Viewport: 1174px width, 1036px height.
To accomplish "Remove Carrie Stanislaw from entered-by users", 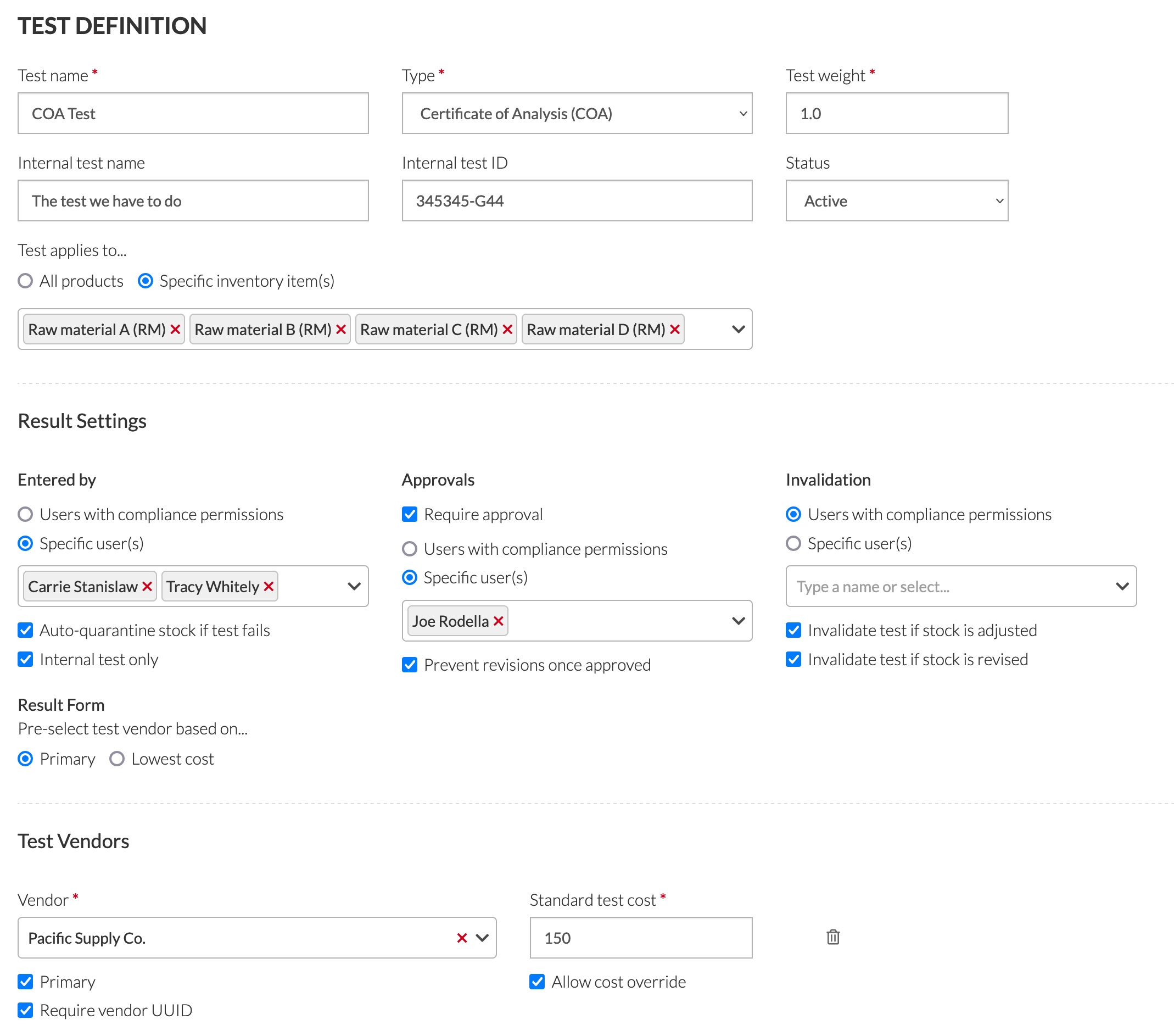I will coord(147,586).
